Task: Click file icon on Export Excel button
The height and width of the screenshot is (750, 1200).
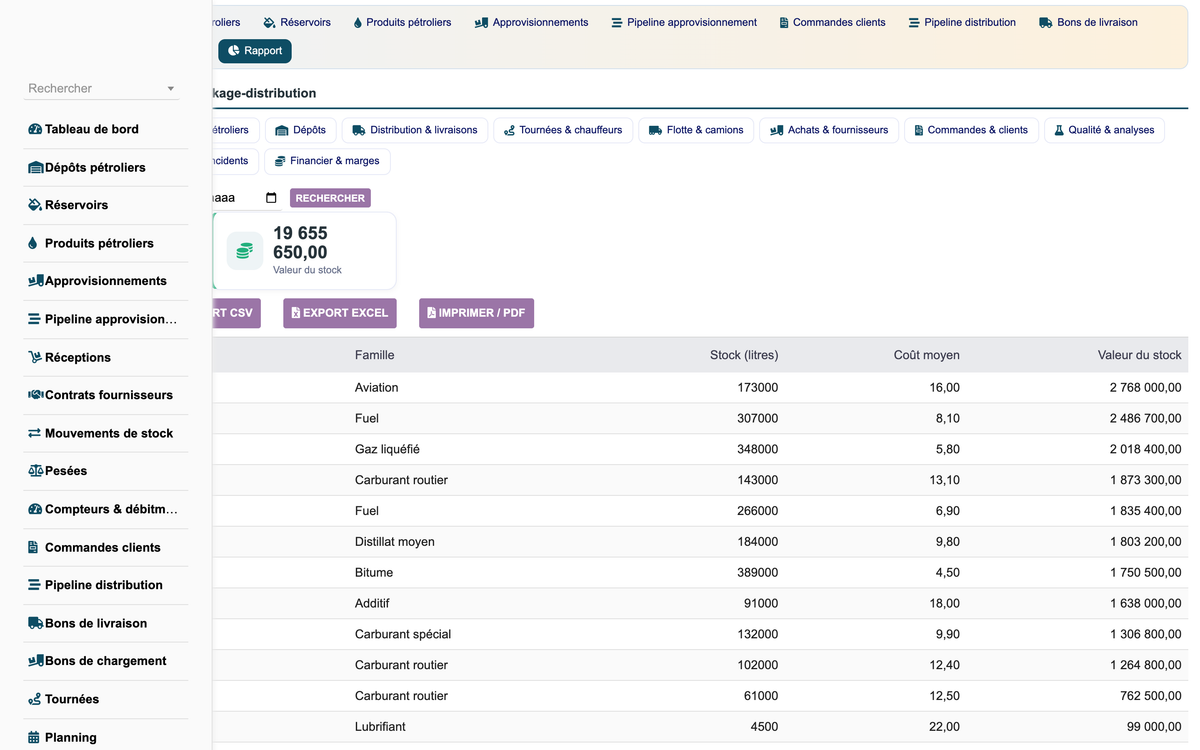Action: pyautogui.click(x=295, y=313)
